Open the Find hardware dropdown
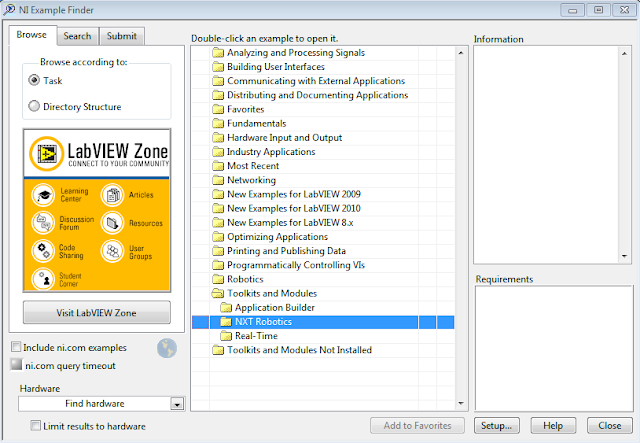 pos(177,404)
